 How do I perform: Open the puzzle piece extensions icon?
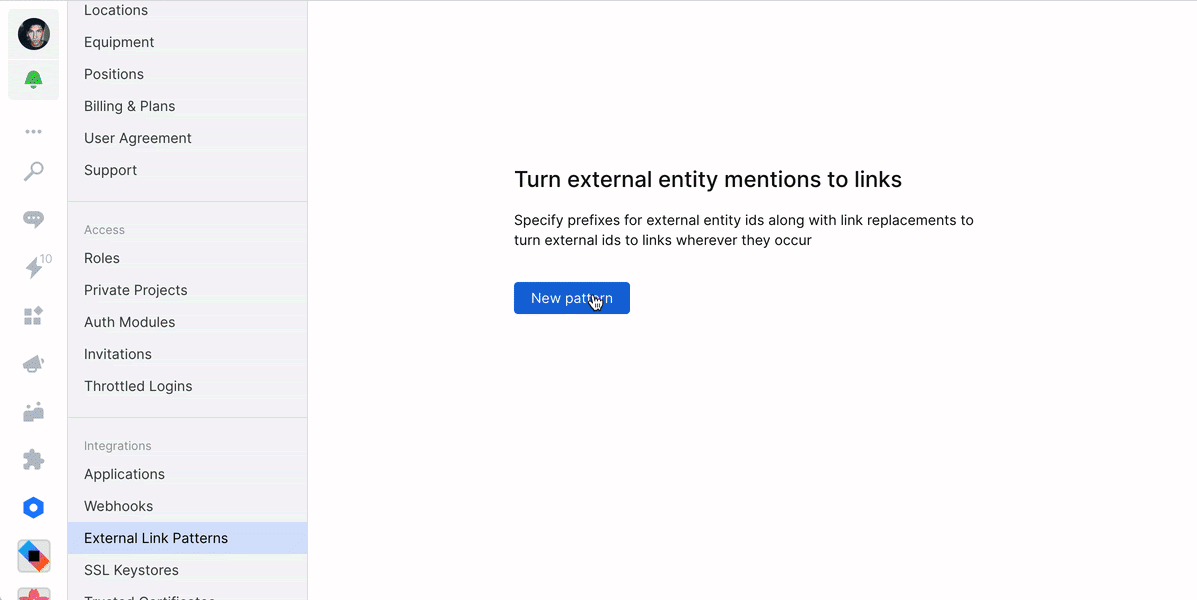(x=34, y=460)
